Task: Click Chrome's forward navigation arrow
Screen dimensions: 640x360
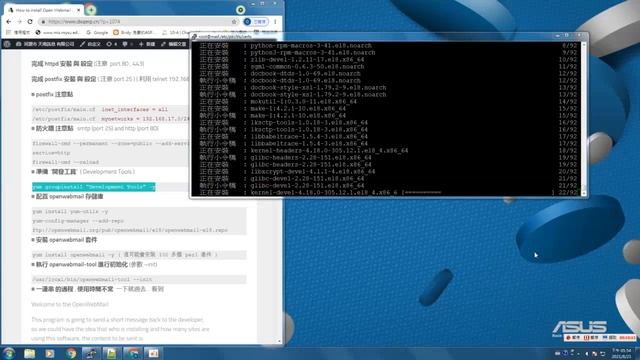Action: (19, 21)
